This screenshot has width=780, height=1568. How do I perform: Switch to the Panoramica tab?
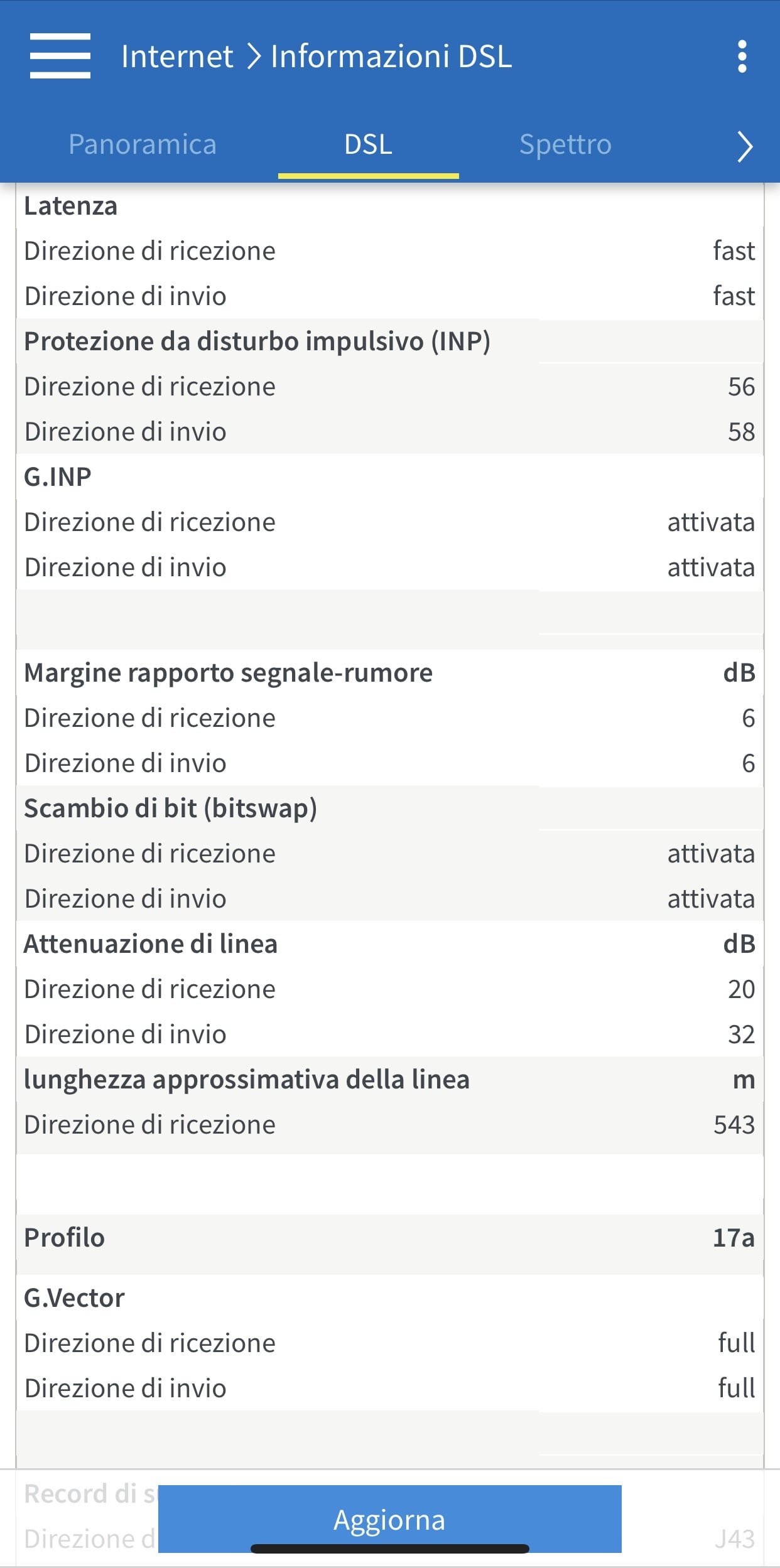pos(143,144)
